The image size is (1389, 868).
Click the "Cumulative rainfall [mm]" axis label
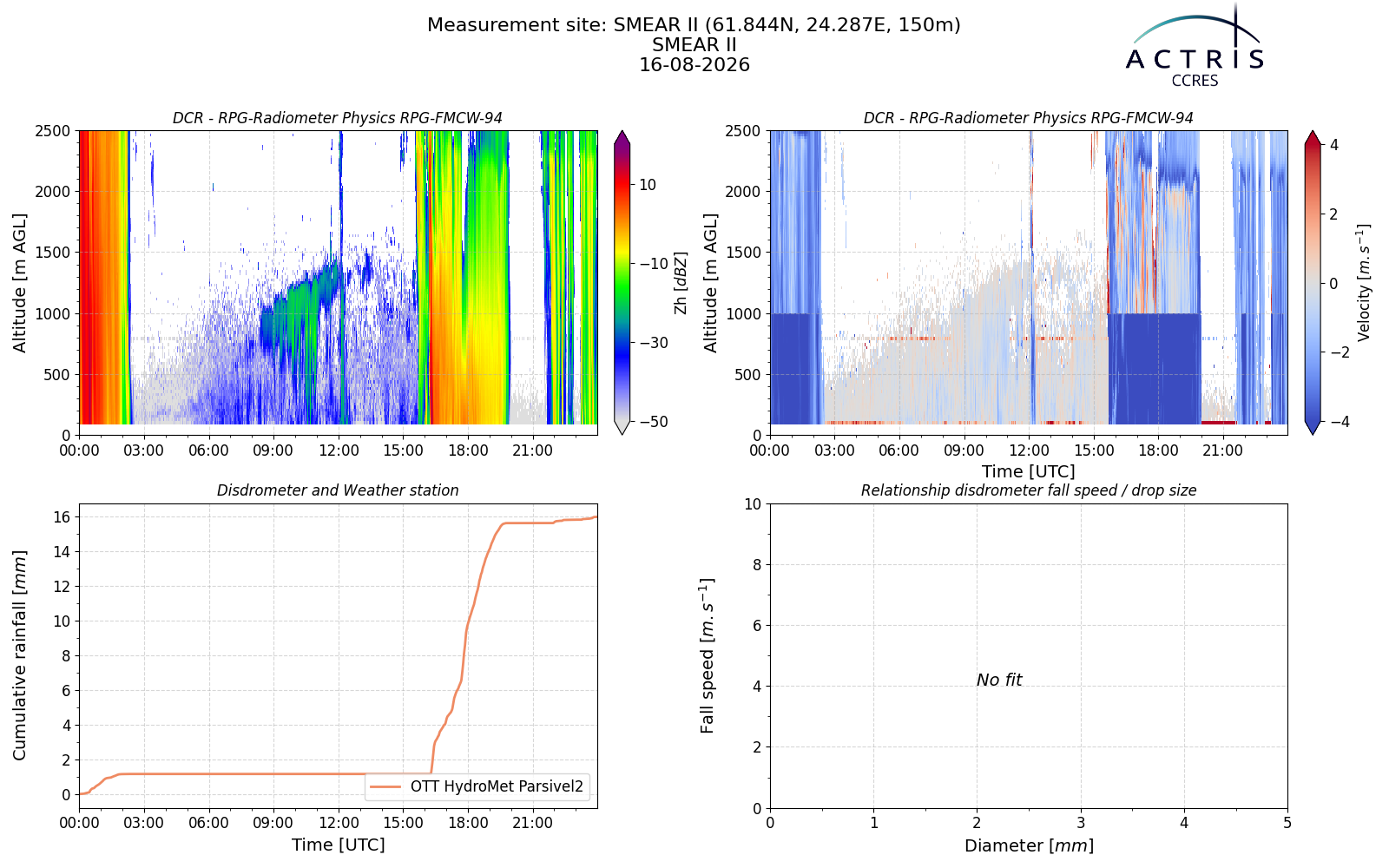click(x=20, y=655)
